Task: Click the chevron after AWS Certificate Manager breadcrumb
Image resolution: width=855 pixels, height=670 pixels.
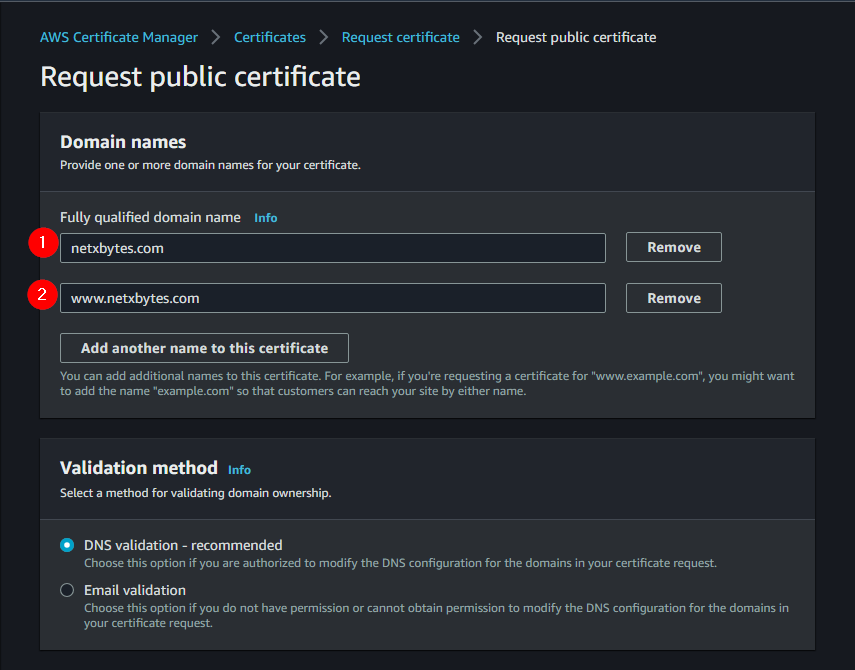Action: 216,37
